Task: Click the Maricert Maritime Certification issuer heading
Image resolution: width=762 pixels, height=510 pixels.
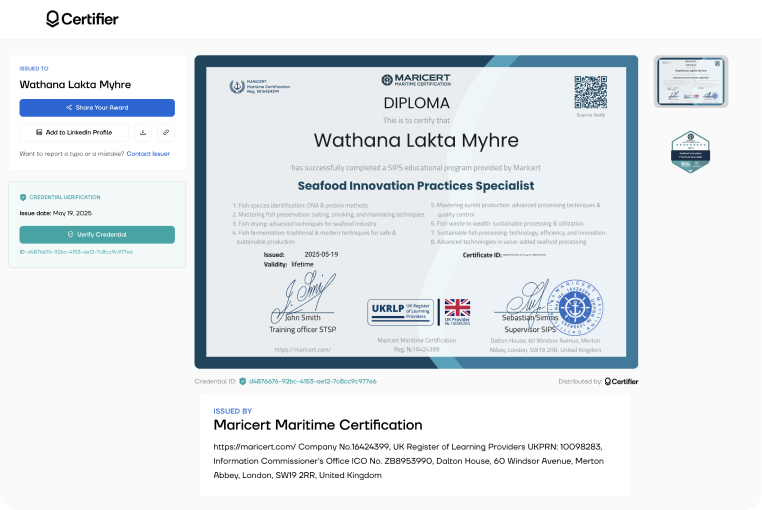Action: click(318, 425)
